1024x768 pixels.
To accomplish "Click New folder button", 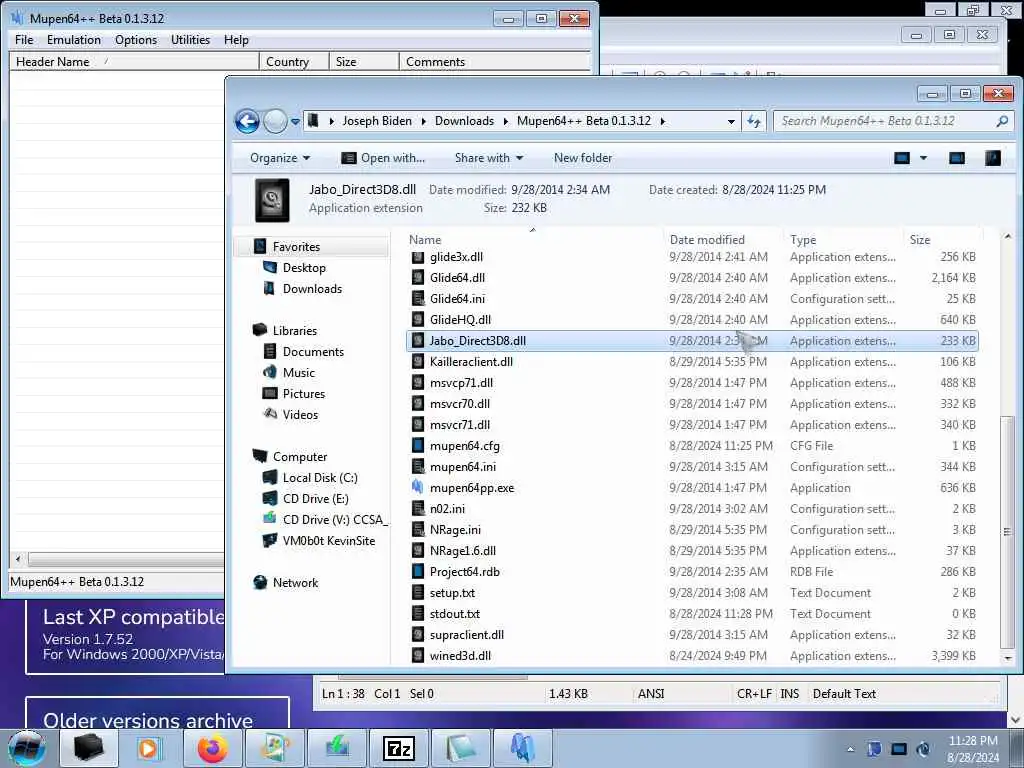I will tap(583, 158).
